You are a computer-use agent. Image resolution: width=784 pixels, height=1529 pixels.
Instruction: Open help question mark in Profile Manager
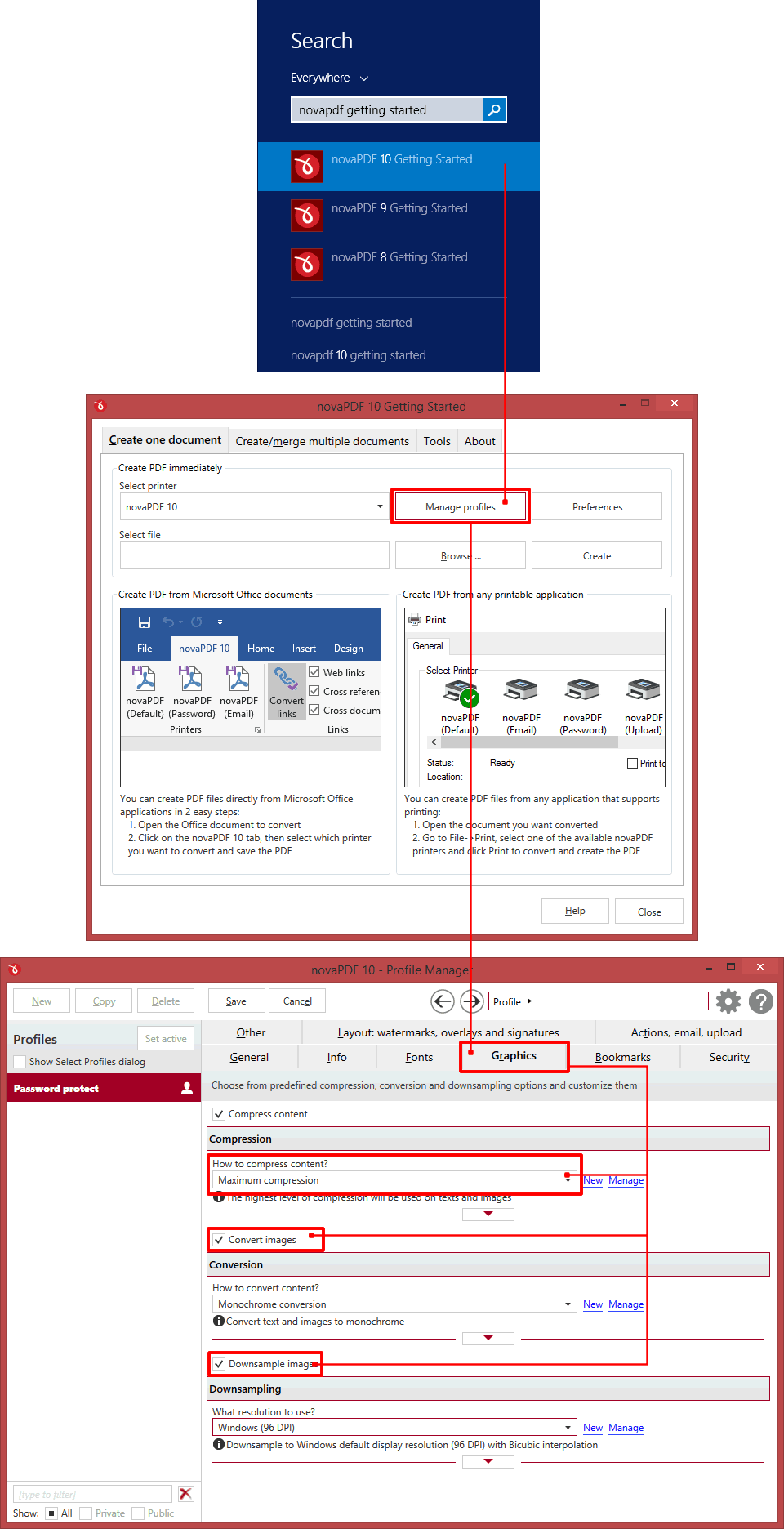(x=761, y=1001)
